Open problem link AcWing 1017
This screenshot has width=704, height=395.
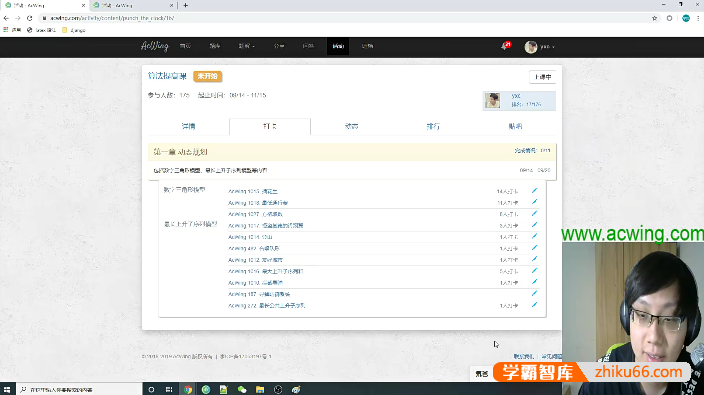[265, 225]
